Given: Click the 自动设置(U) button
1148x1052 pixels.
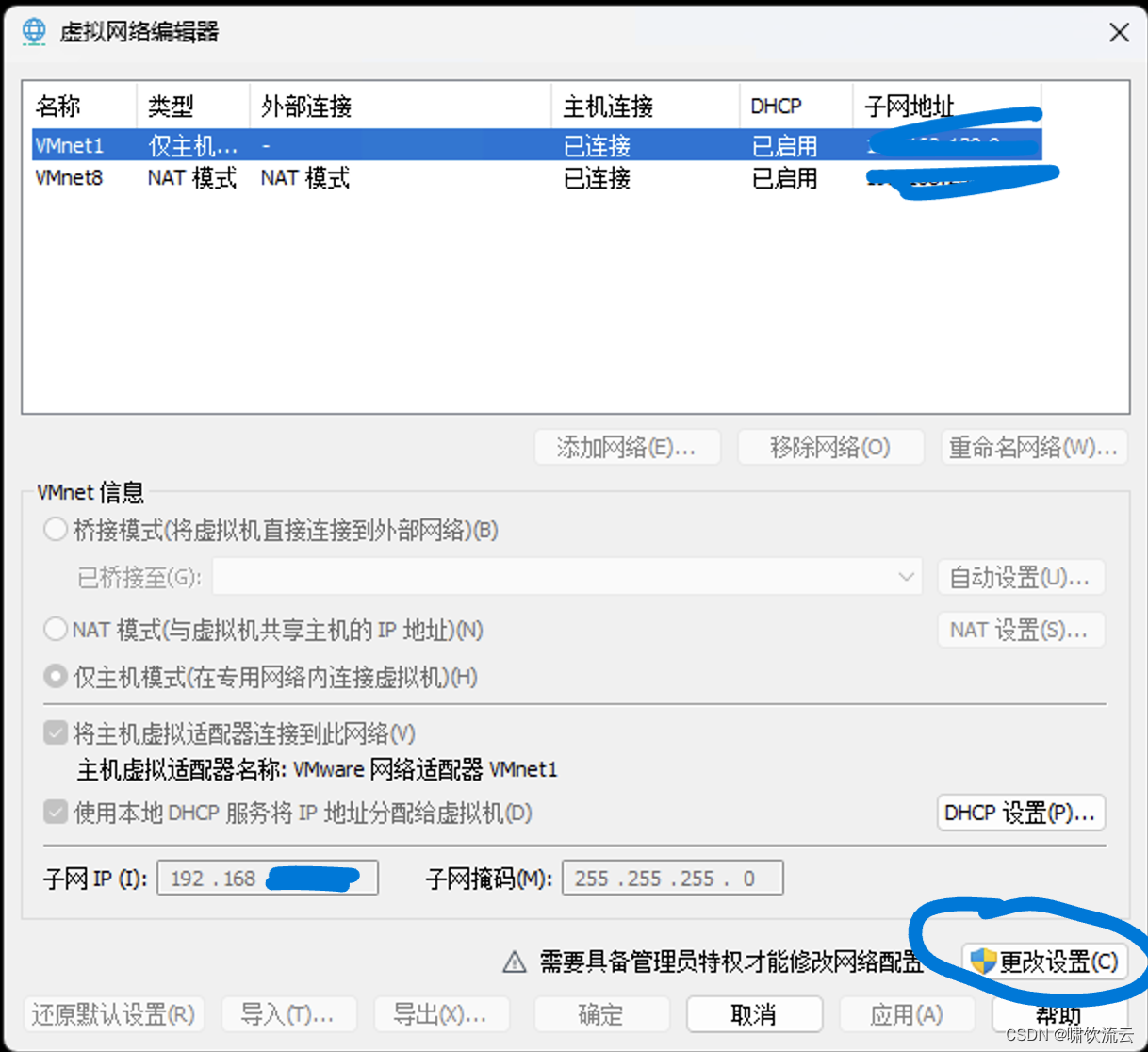Looking at the screenshot, I should pyautogui.click(x=1021, y=577).
